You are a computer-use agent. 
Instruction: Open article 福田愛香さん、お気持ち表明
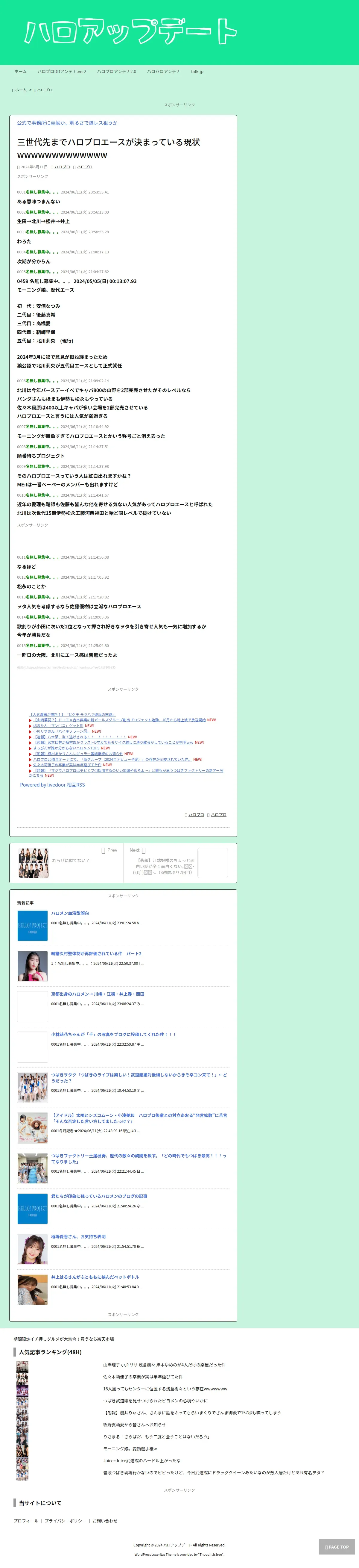tap(78, 1236)
